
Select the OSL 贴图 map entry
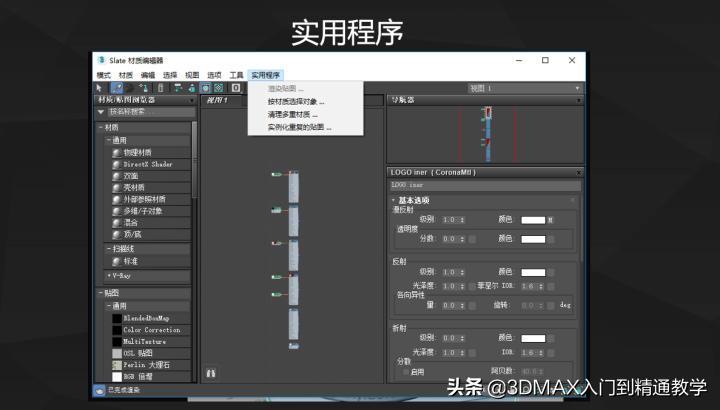pos(151,353)
